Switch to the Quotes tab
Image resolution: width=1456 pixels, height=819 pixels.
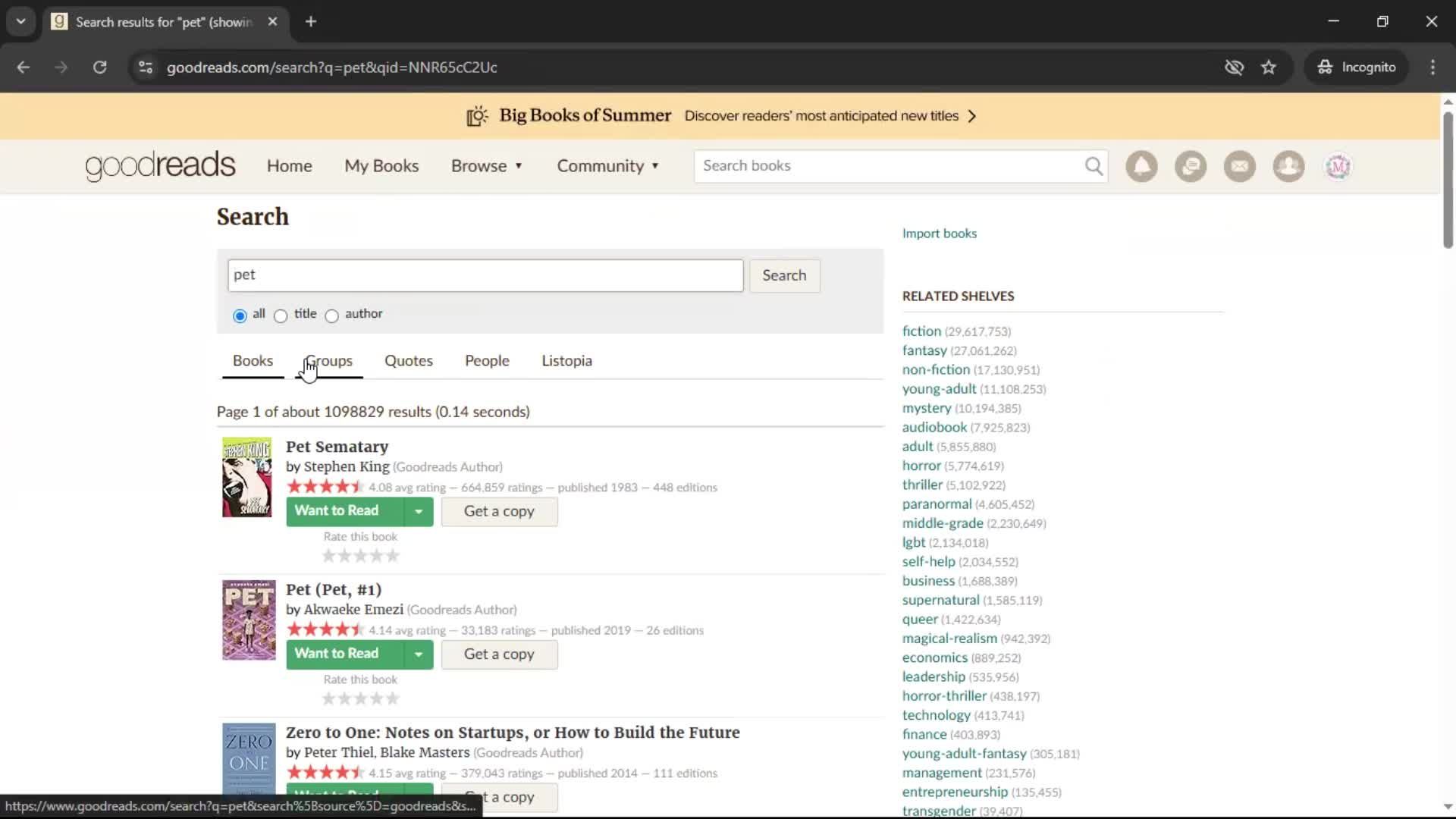pos(409,361)
